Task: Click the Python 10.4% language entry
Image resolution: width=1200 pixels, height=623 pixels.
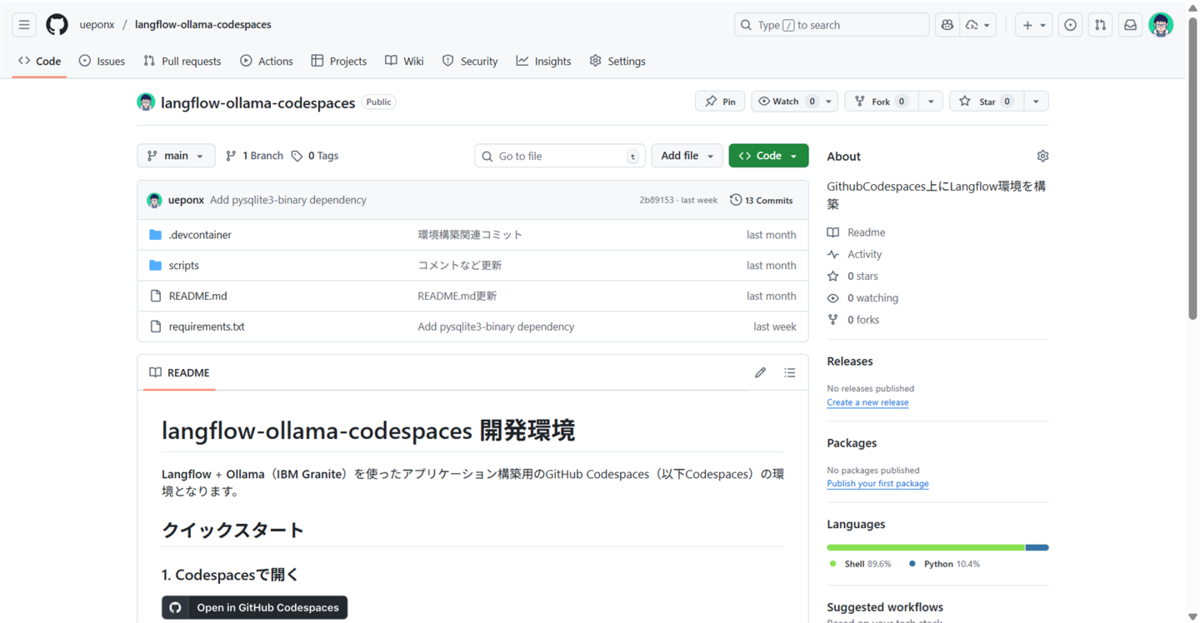Action: point(944,564)
